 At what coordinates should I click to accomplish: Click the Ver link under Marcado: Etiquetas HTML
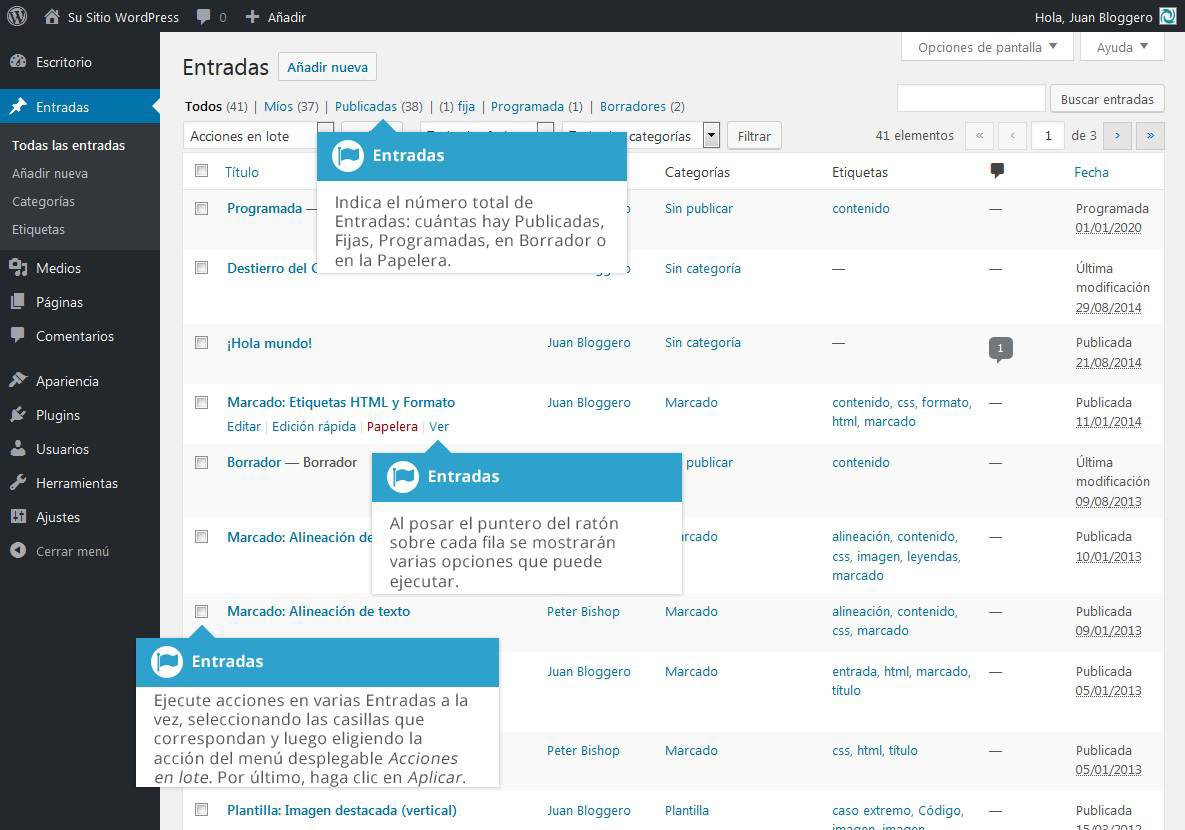(439, 426)
